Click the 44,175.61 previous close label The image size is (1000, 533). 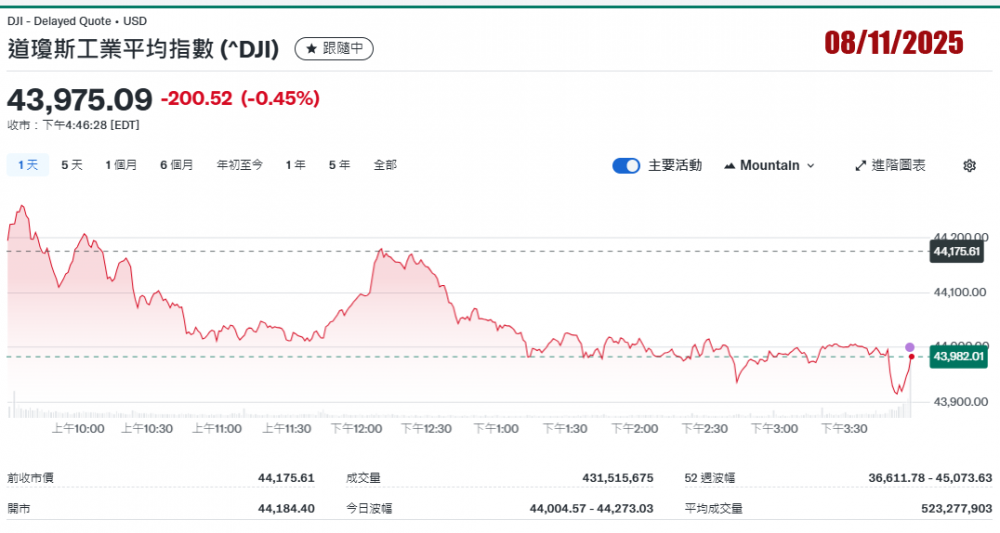(x=958, y=251)
